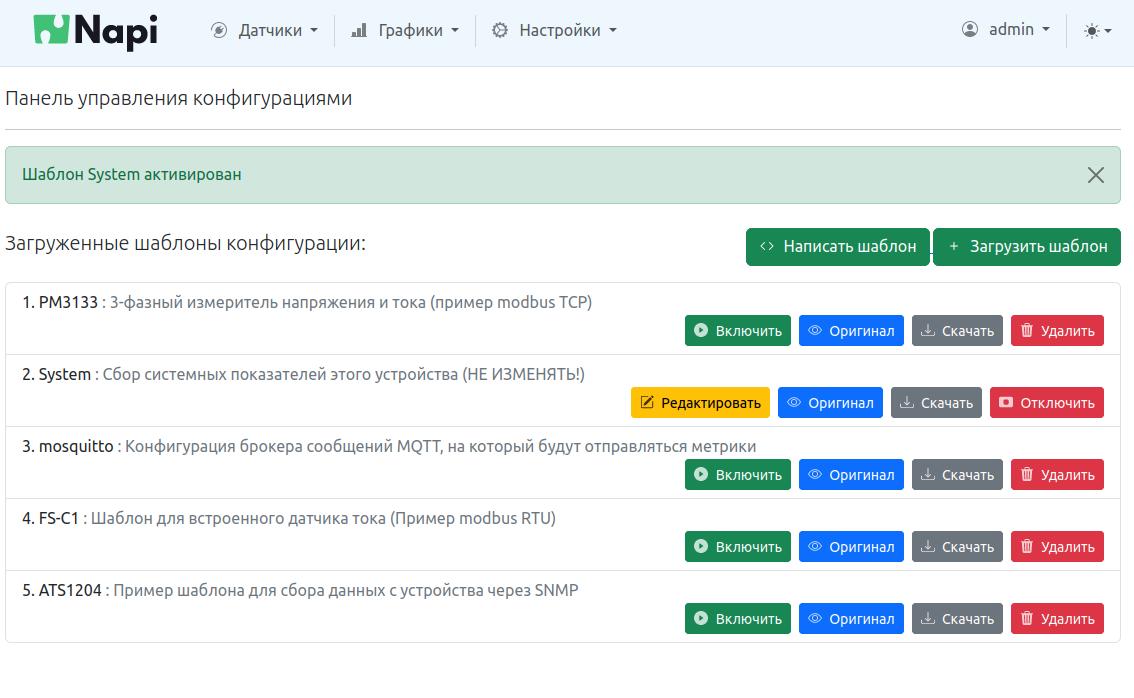Click the download icon for mosquitto template
This screenshot has width=1134, height=698.
click(929, 474)
